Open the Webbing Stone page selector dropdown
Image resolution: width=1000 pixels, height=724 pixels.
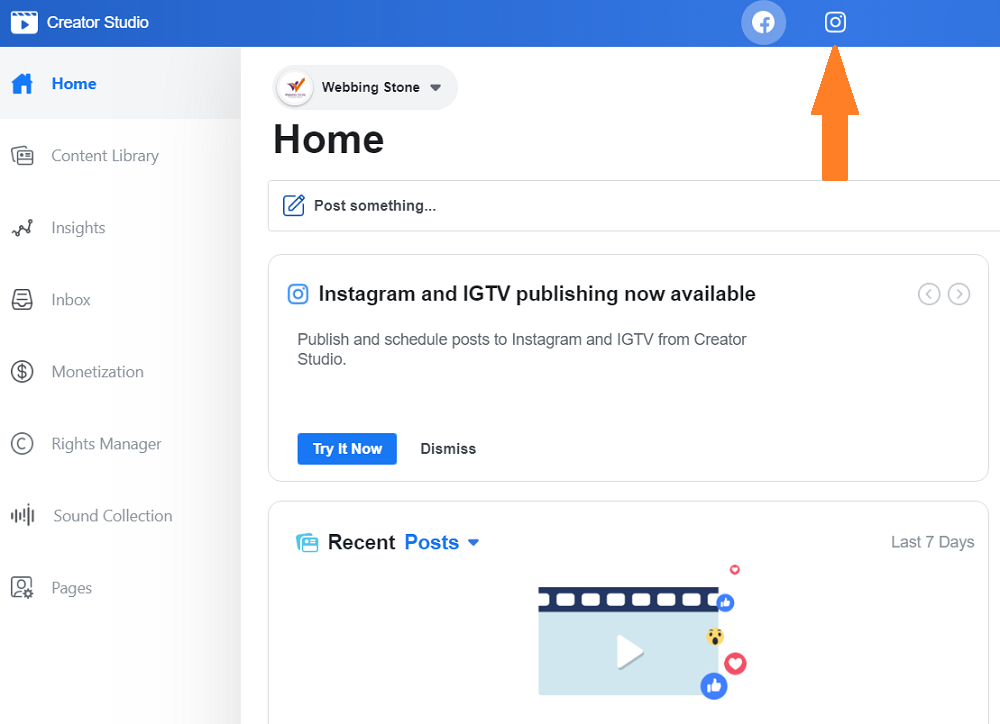click(365, 87)
